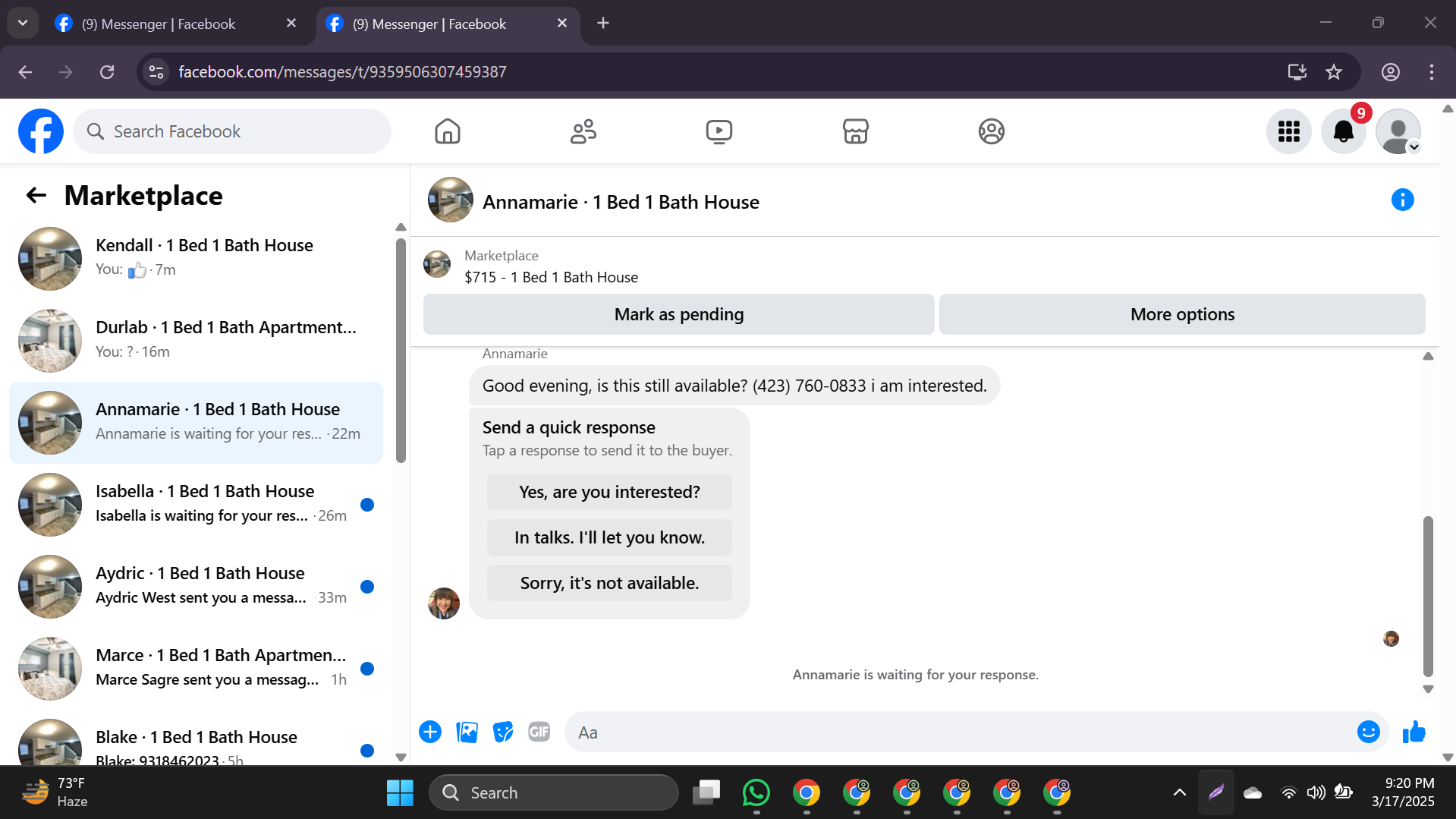
Task: Open a new browser tab
Action: 603,24
